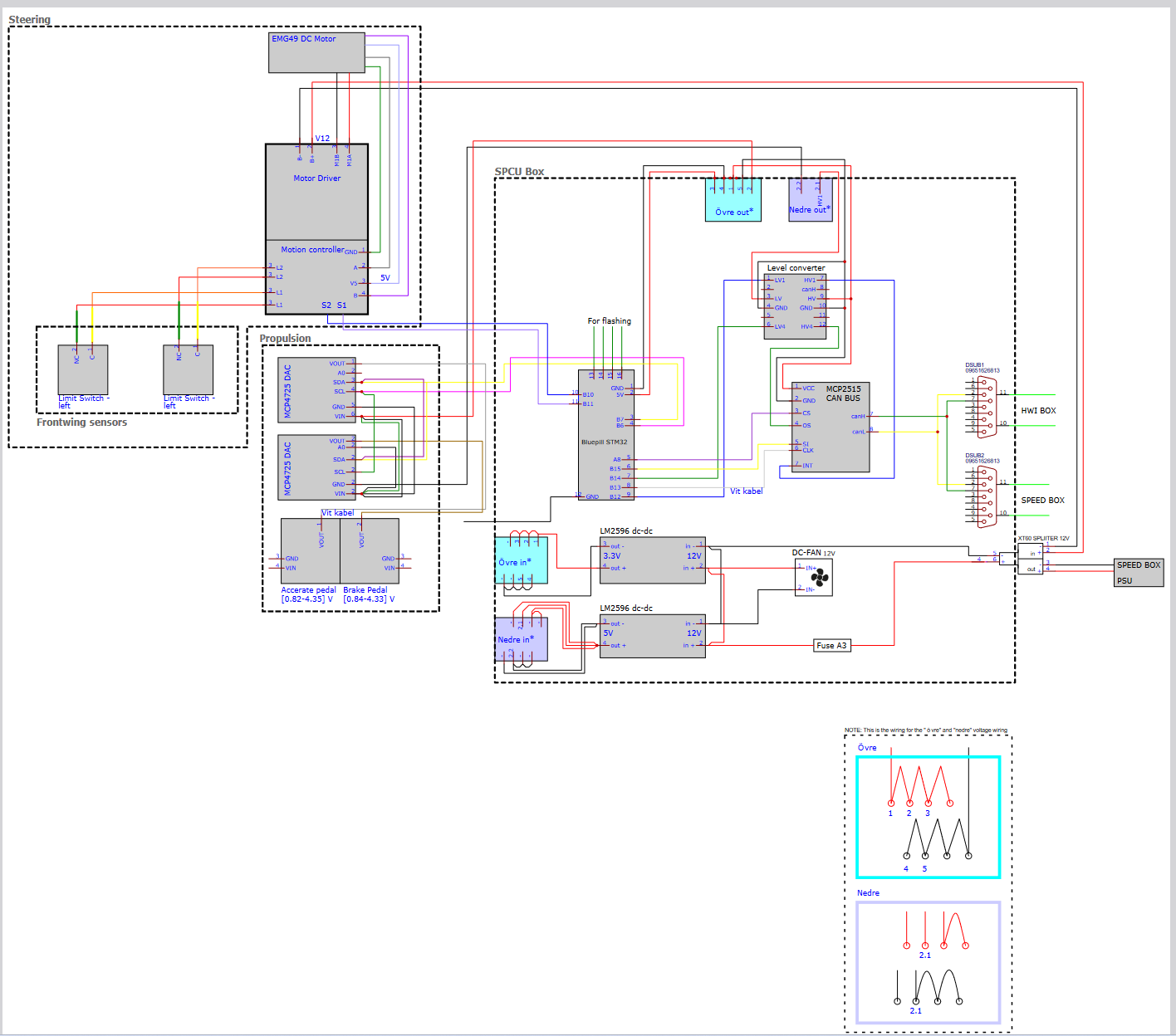Select the Övre wiring diagram box
This screenshot has width=1176, height=1036.
click(929, 817)
